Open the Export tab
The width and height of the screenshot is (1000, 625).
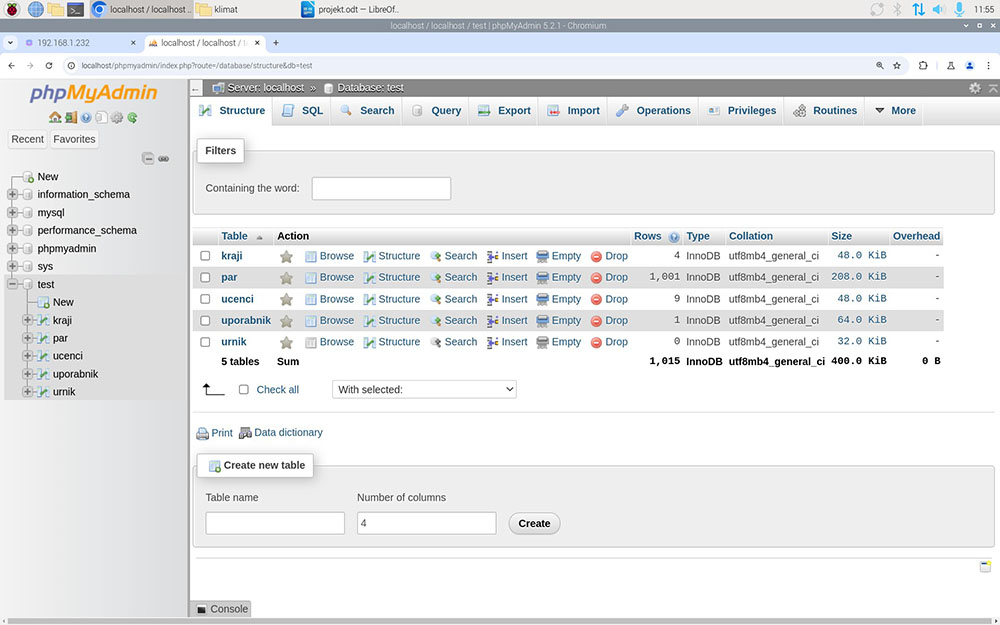(504, 110)
